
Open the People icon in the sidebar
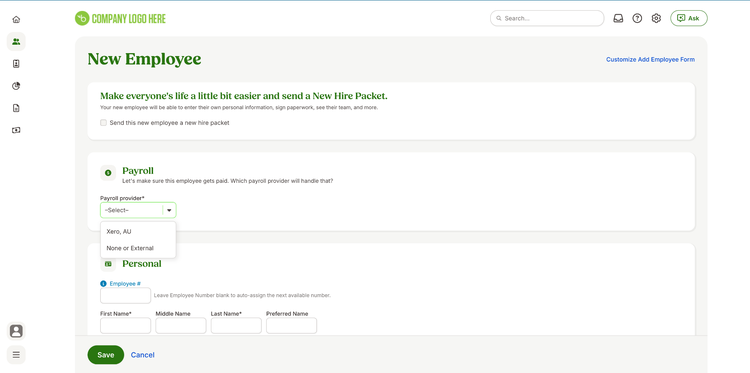coord(16,42)
